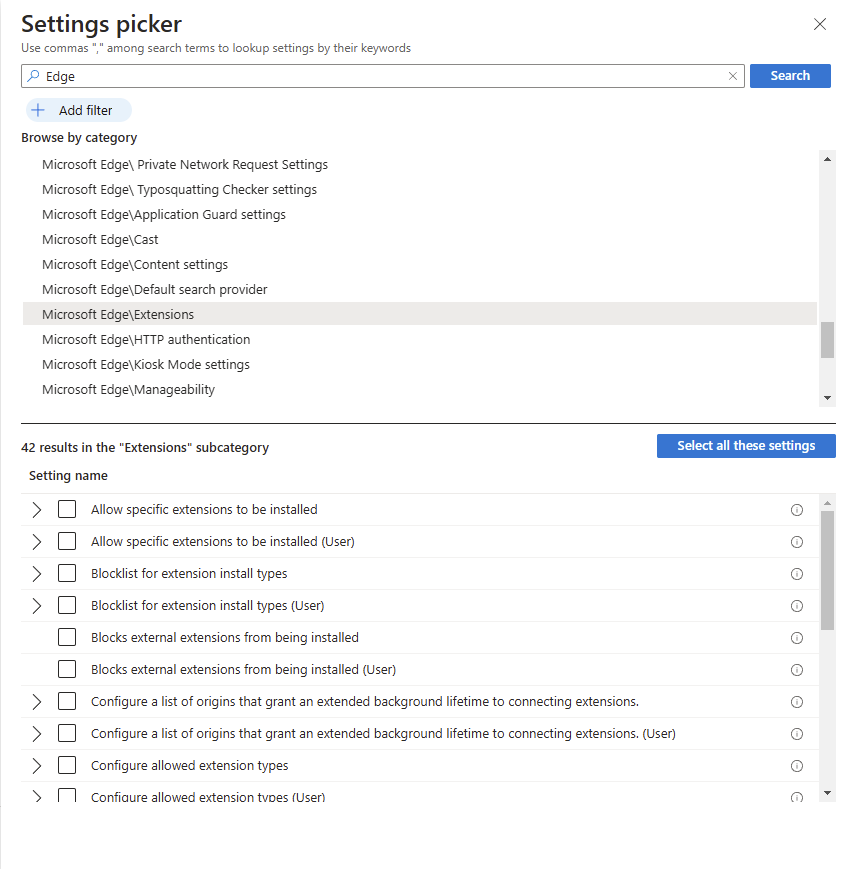
Task: View info for Blocks external extensions from being installed
Action: coord(796,638)
